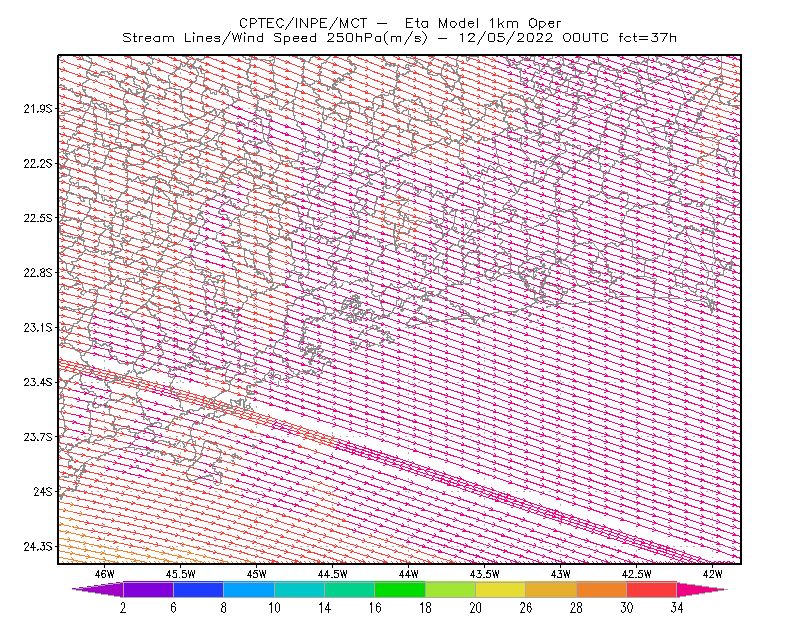Click the 24.3S latitude label
Screen dimensions: 800x618
tap(37, 546)
